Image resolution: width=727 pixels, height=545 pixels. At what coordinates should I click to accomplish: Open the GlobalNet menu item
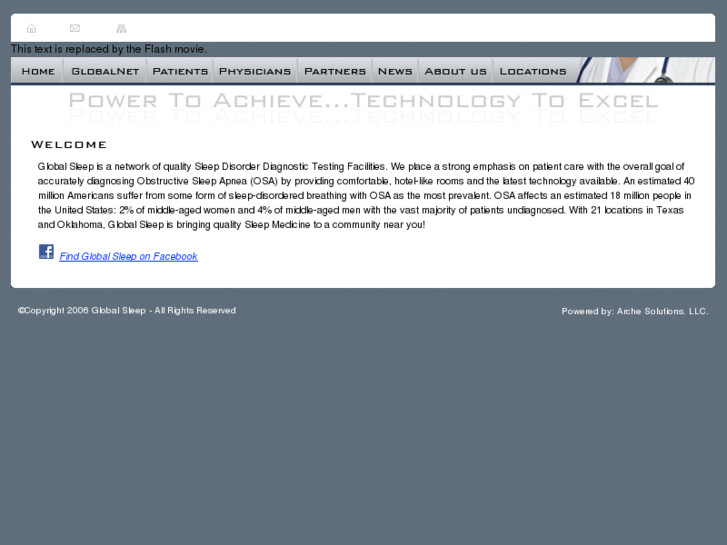[x=105, y=71]
